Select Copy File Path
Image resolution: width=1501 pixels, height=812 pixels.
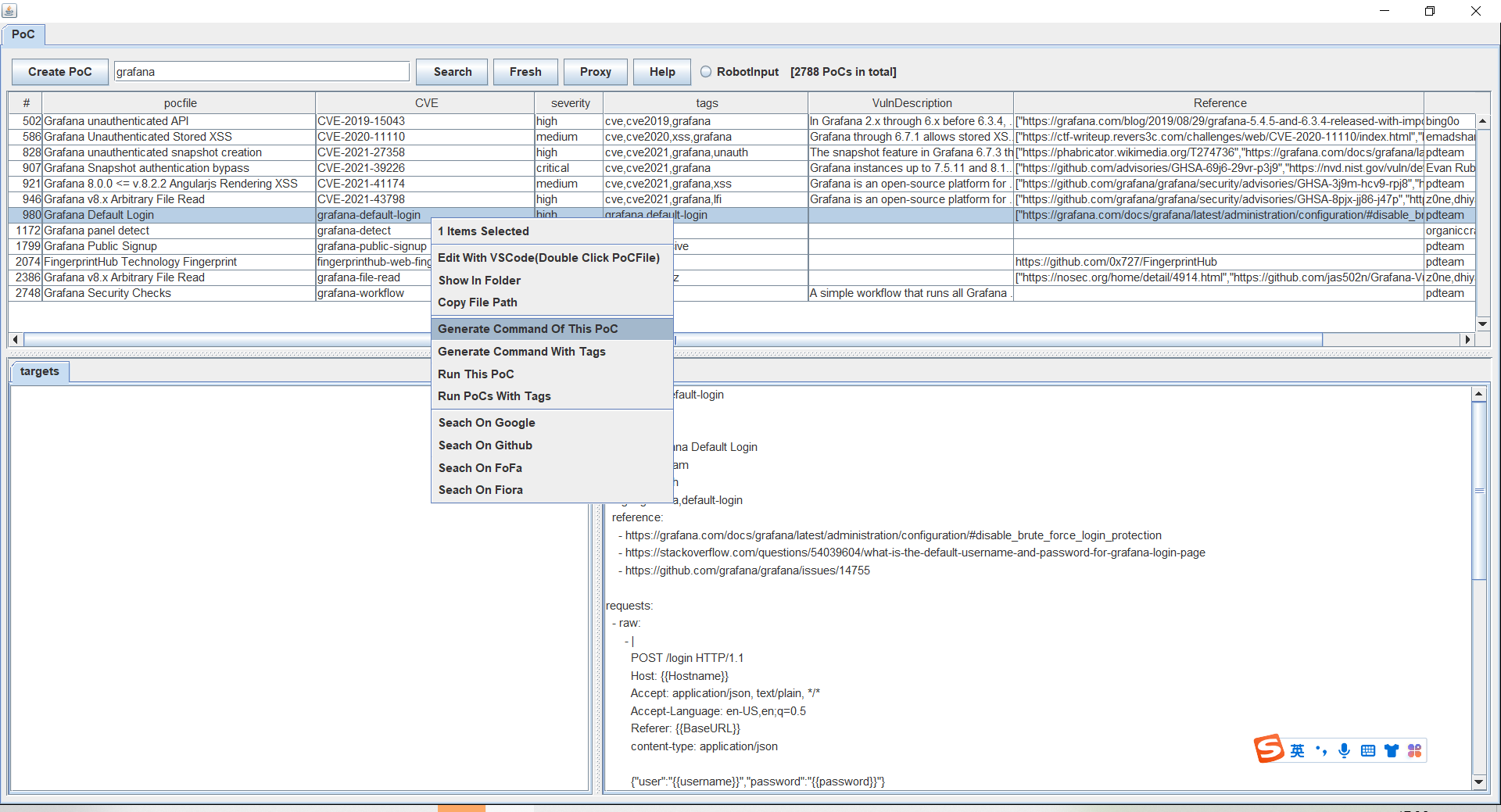[552, 302]
